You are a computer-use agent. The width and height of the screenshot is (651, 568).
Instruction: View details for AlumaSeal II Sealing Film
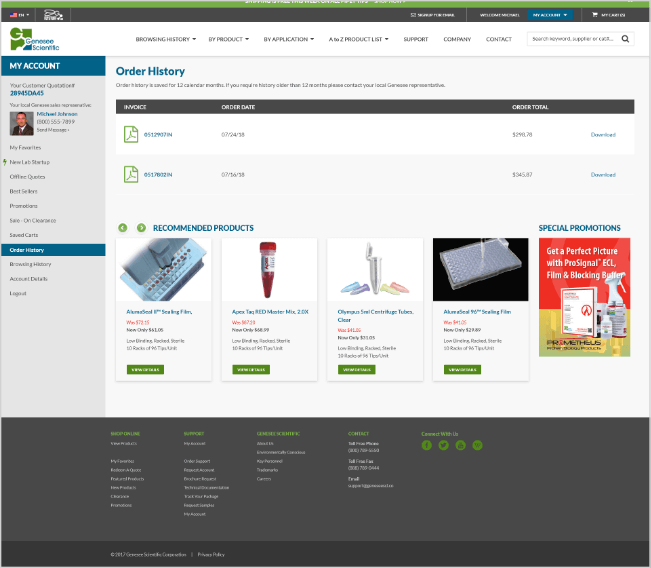click(x=145, y=370)
